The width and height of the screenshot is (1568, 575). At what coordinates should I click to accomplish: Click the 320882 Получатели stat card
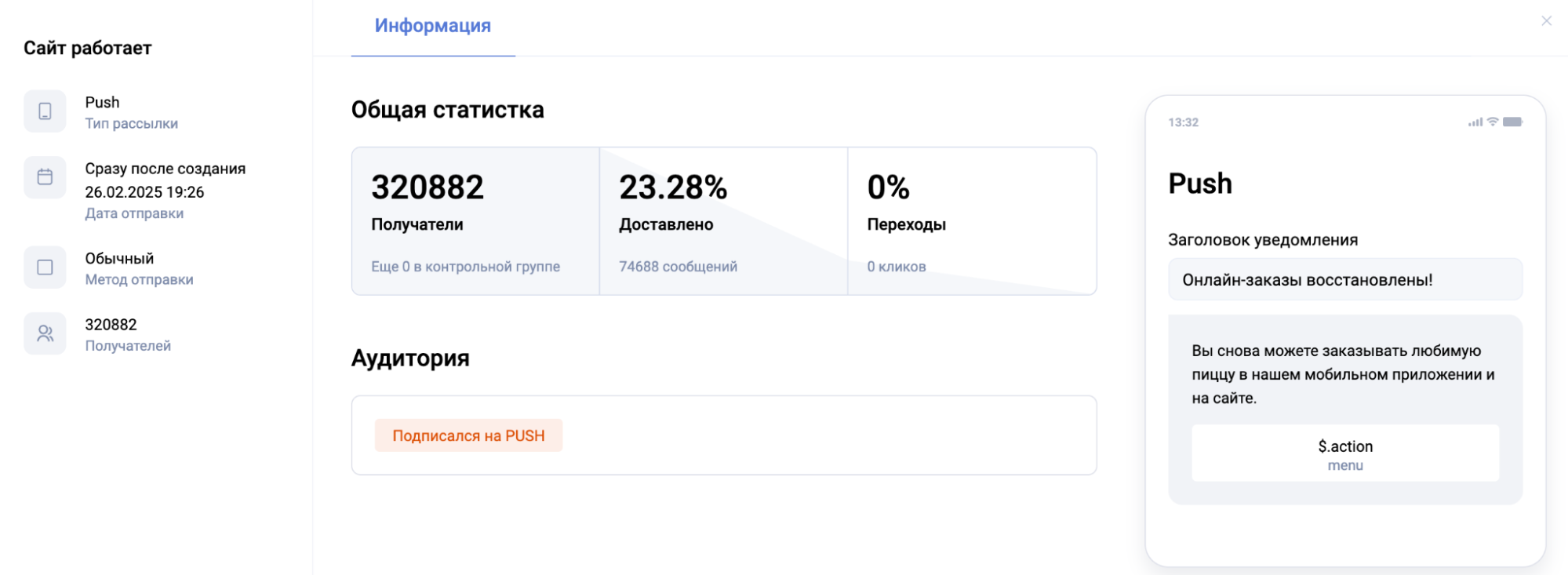[x=475, y=221]
